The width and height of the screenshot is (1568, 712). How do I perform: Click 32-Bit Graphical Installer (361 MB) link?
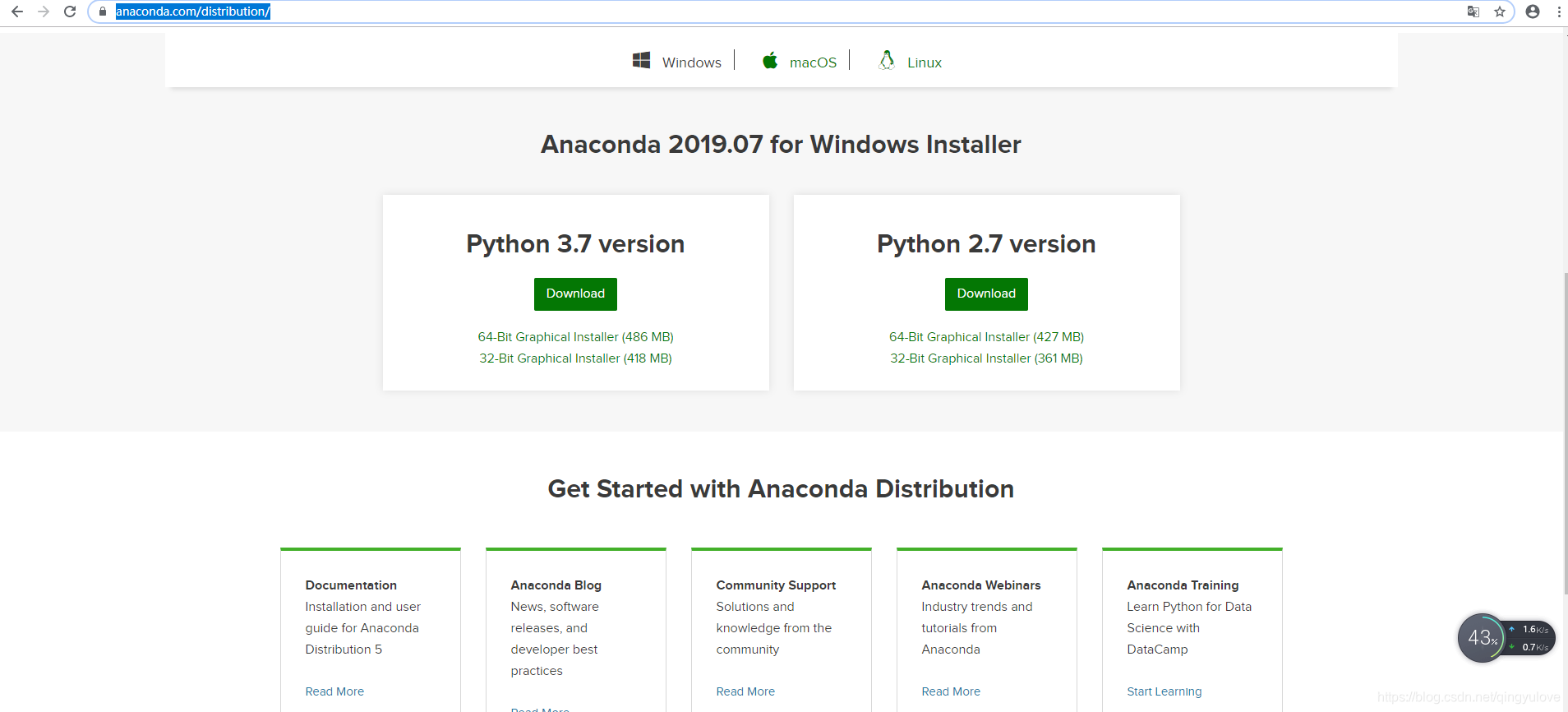pos(986,358)
